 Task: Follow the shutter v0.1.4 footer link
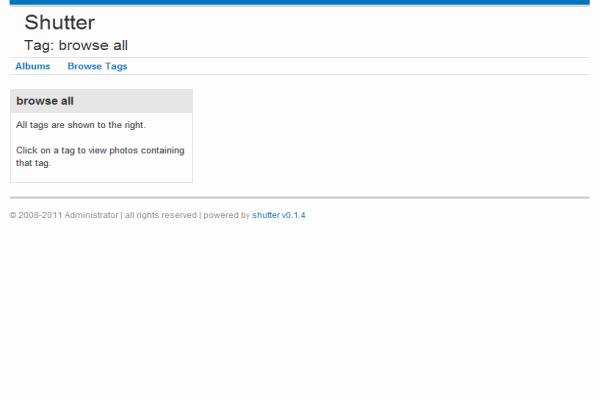[279, 215]
